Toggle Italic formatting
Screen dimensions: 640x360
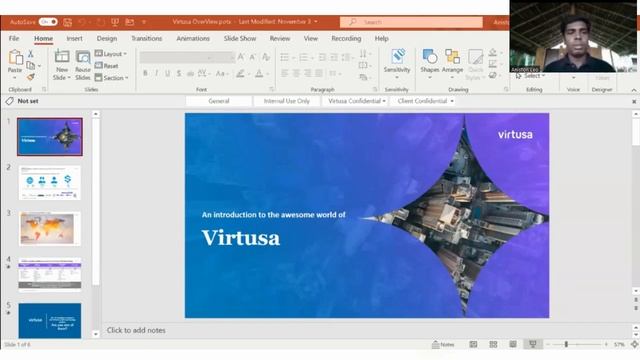click(156, 73)
